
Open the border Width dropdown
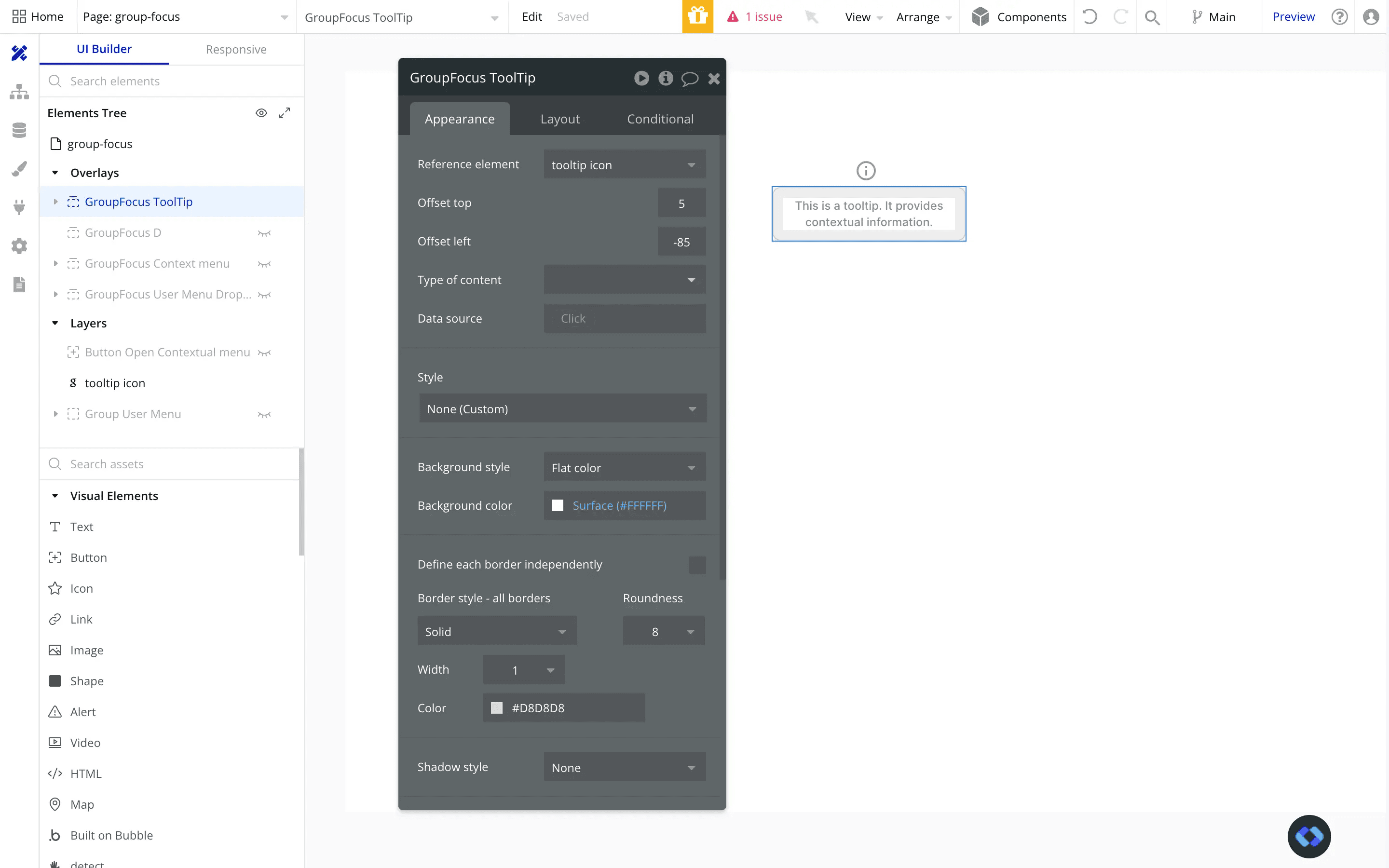524,670
